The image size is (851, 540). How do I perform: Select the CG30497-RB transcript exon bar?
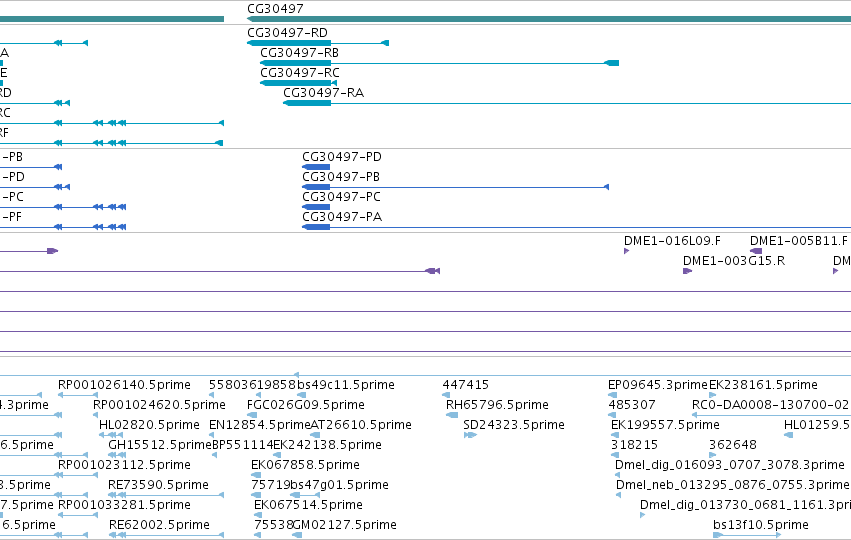pos(295,63)
